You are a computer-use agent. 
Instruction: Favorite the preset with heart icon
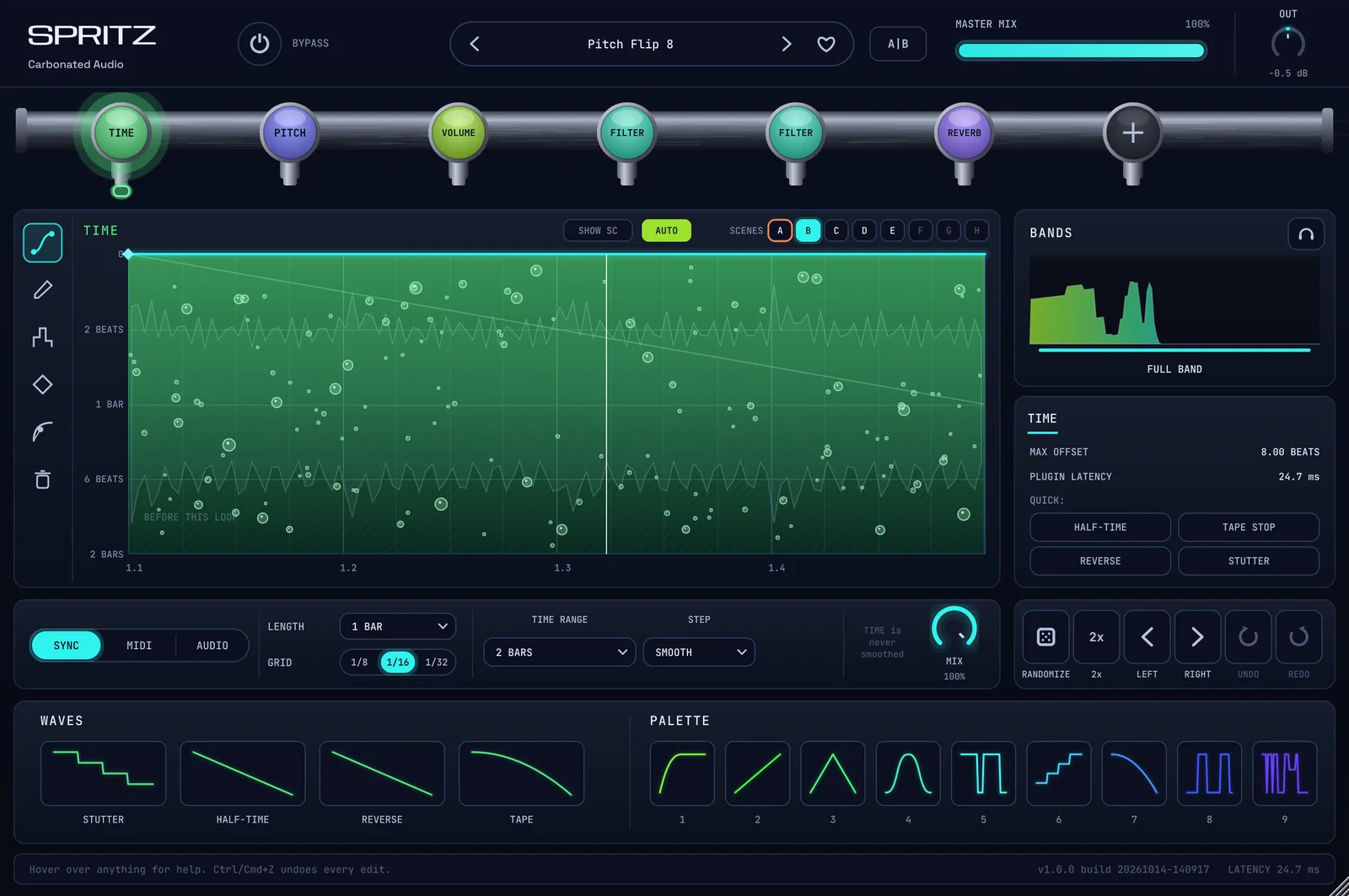coord(826,44)
